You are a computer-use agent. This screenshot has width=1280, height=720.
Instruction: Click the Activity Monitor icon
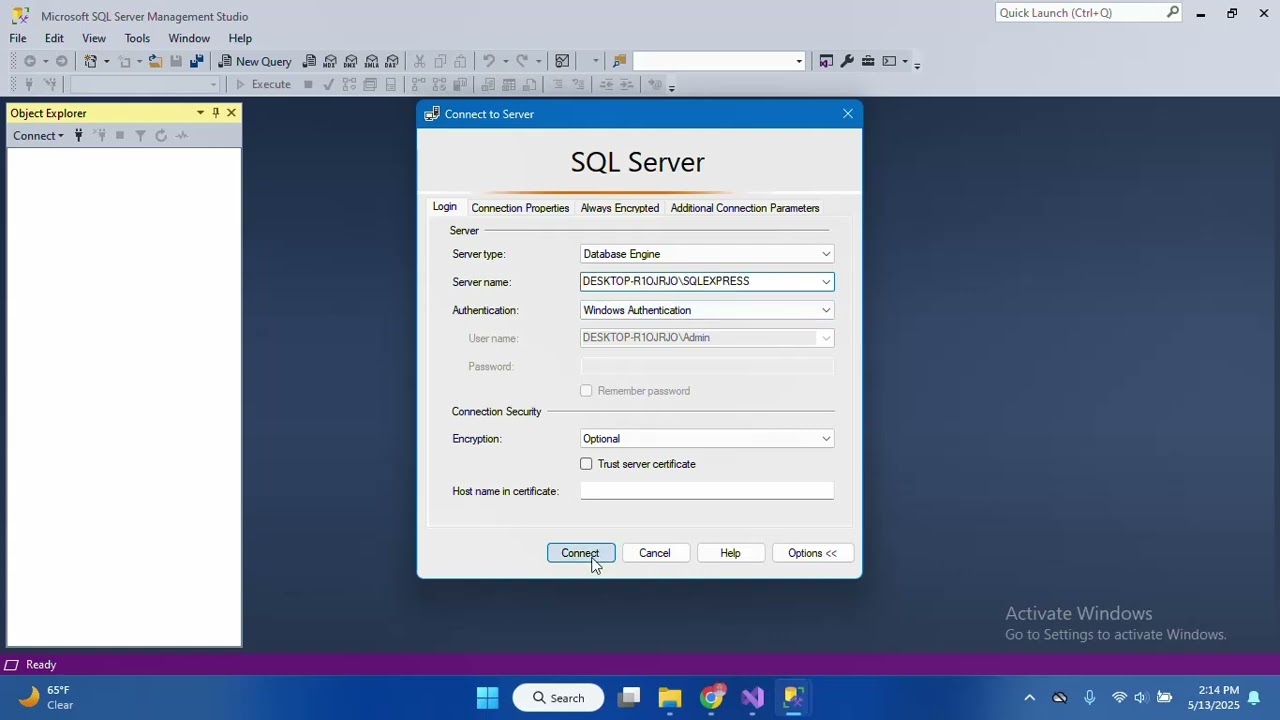[x=562, y=61]
